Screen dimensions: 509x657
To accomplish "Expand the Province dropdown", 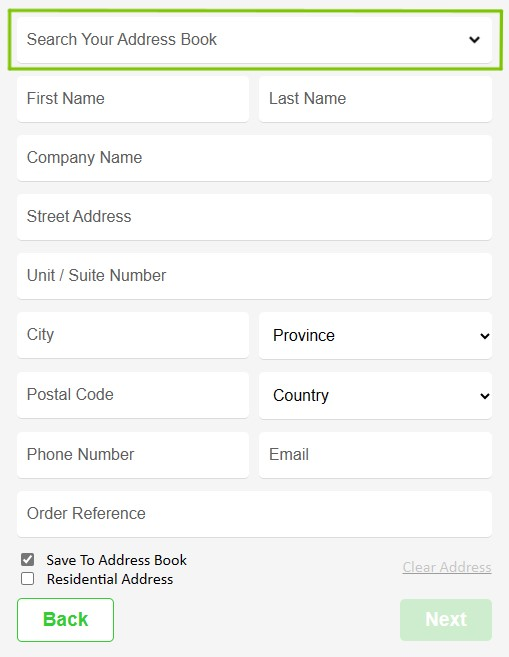I will click(x=375, y=335).
